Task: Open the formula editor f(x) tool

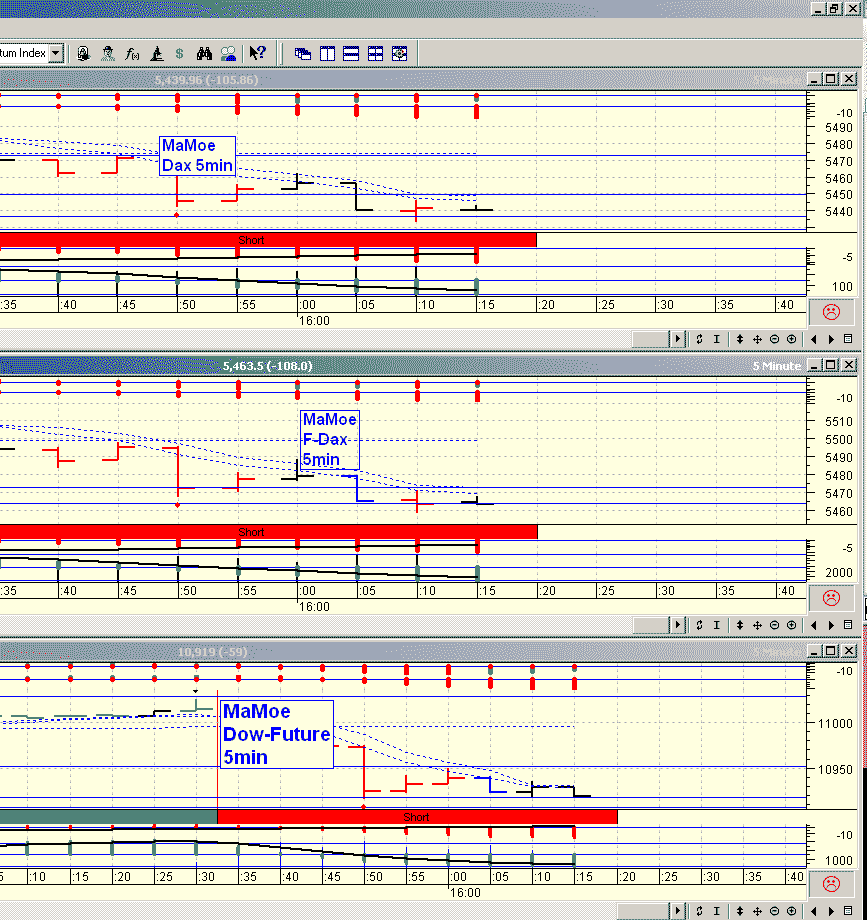Action: click(131, 53)
